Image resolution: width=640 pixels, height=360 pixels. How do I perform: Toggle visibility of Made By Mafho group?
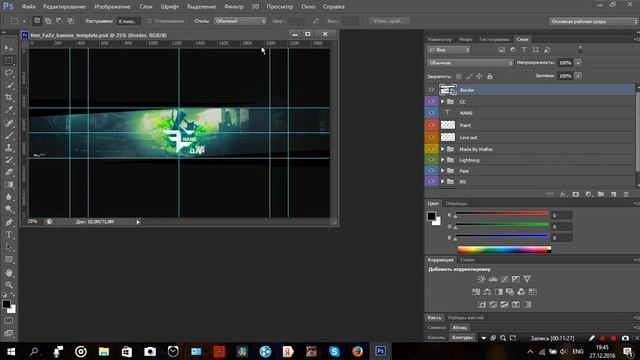pos(431,149)
